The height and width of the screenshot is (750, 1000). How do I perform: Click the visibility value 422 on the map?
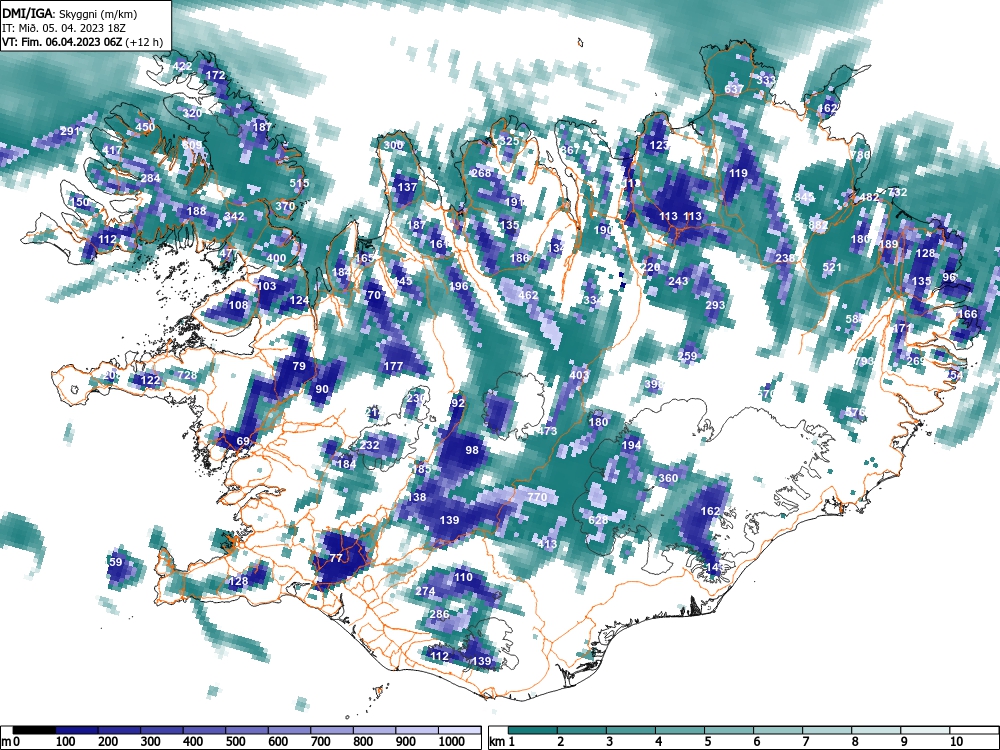(182, 66)
